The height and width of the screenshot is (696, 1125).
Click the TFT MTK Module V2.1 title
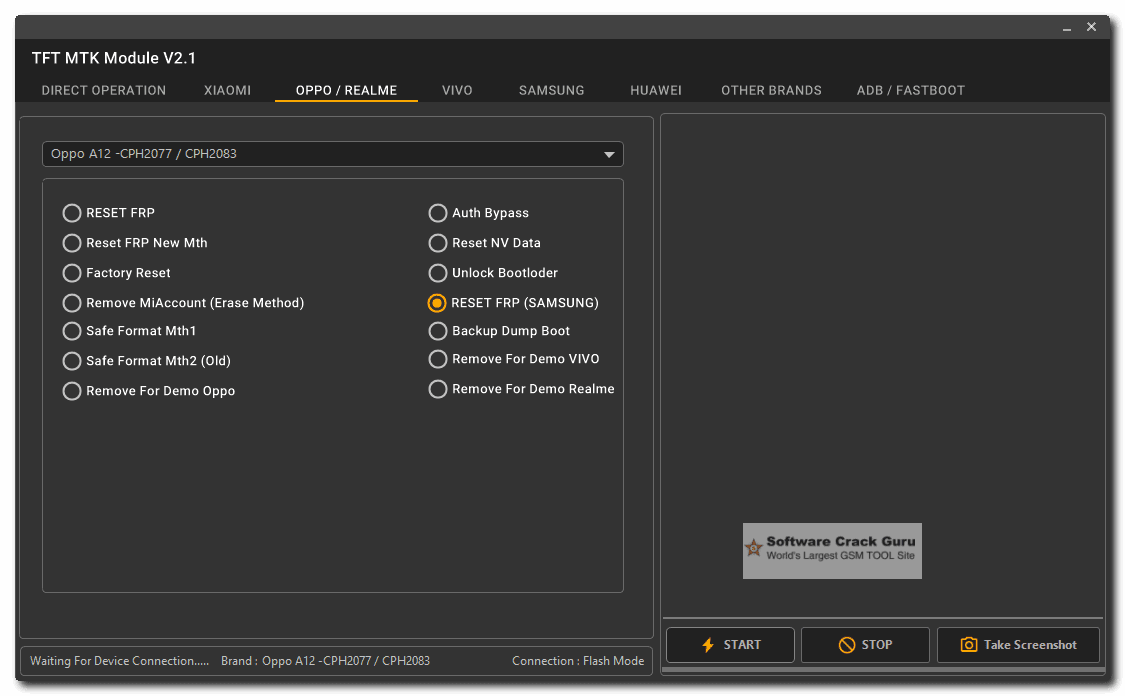(x=113, y=58)
